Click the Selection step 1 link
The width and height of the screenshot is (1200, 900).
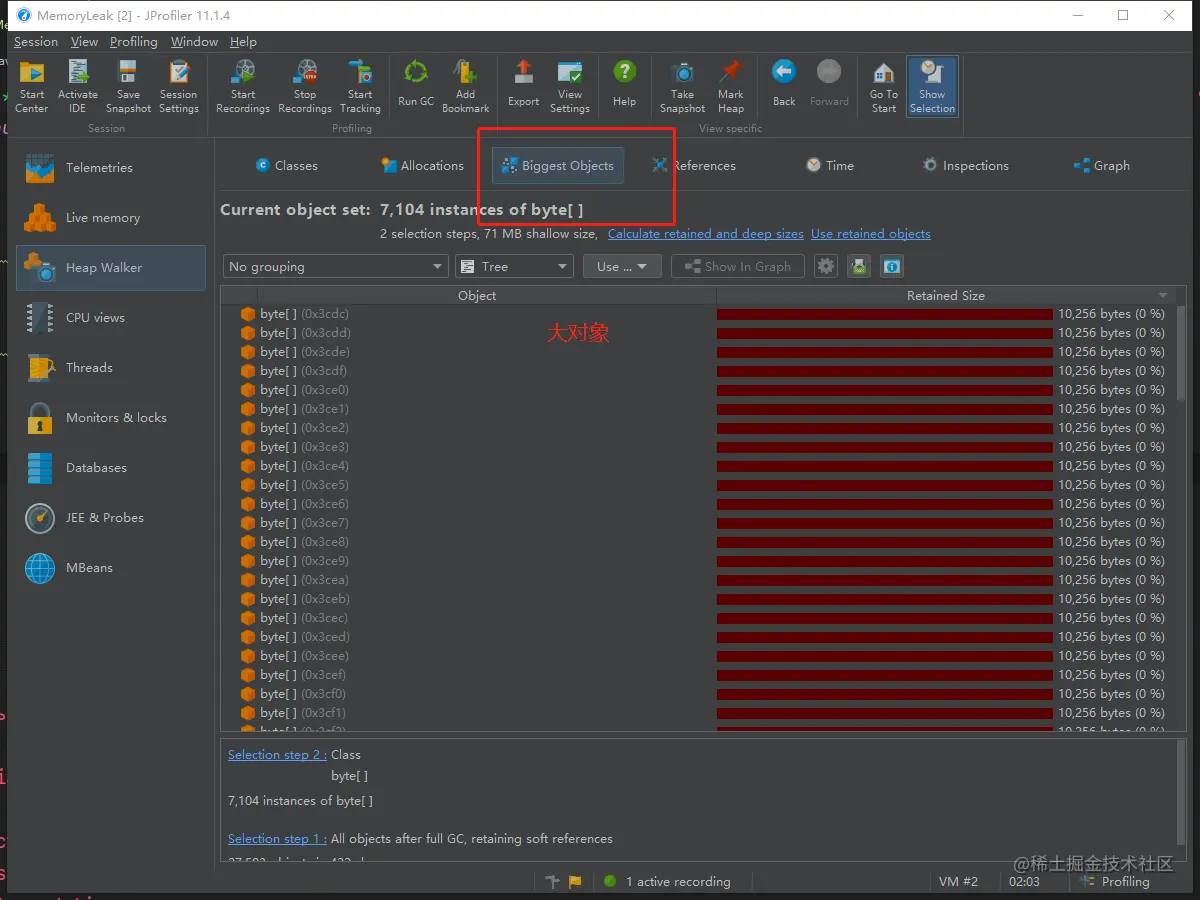277,839
